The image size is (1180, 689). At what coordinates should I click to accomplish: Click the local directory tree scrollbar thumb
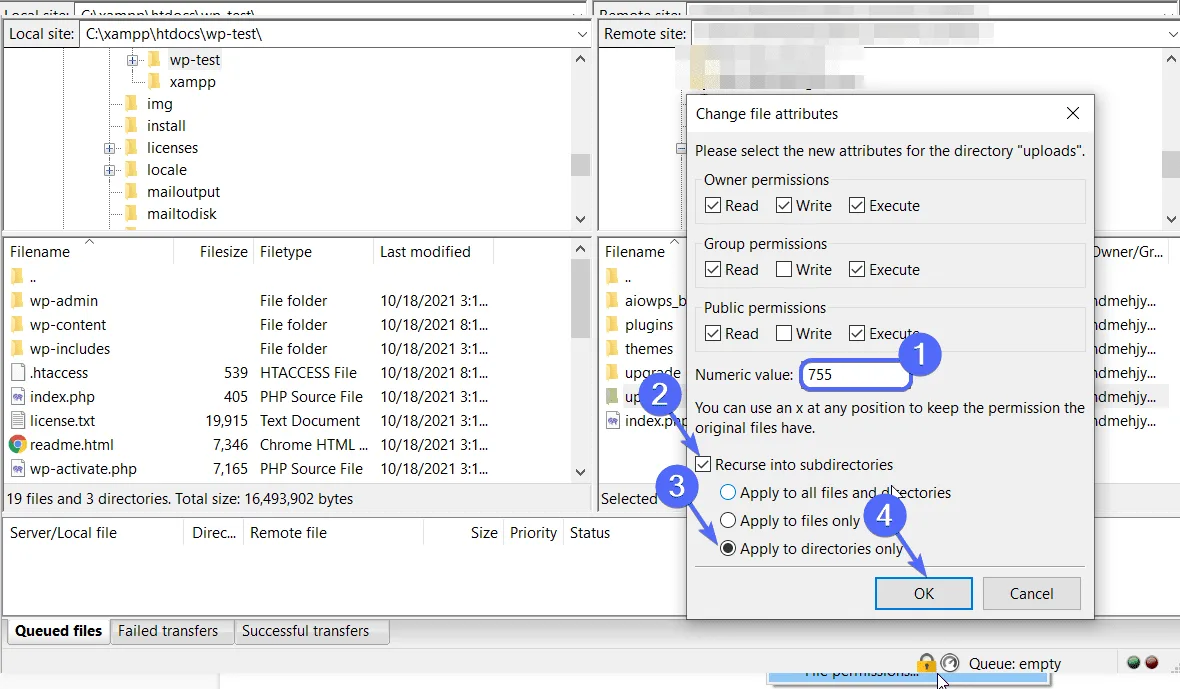coord(580,164)
